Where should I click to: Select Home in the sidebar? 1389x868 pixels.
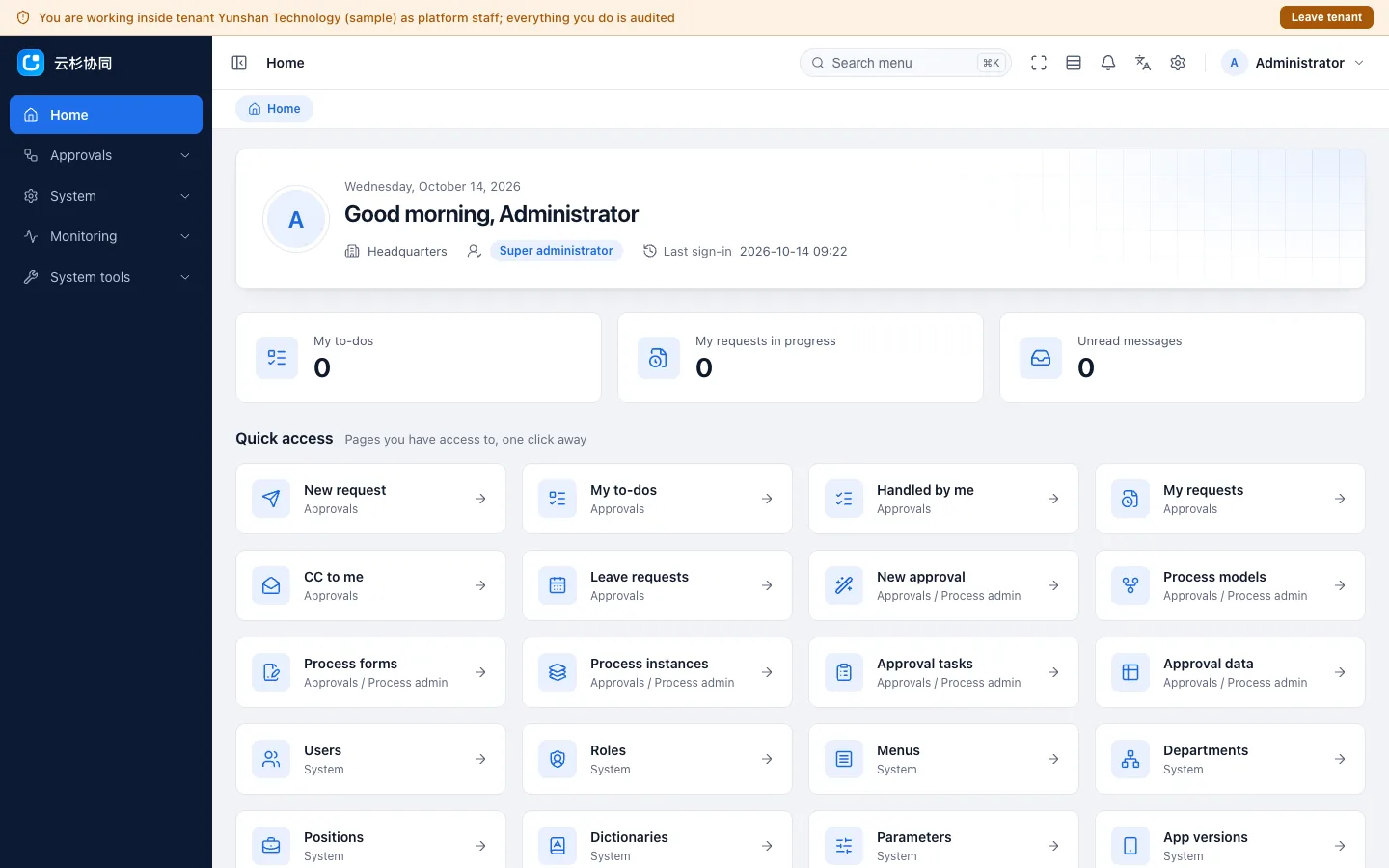pos(106,115)
